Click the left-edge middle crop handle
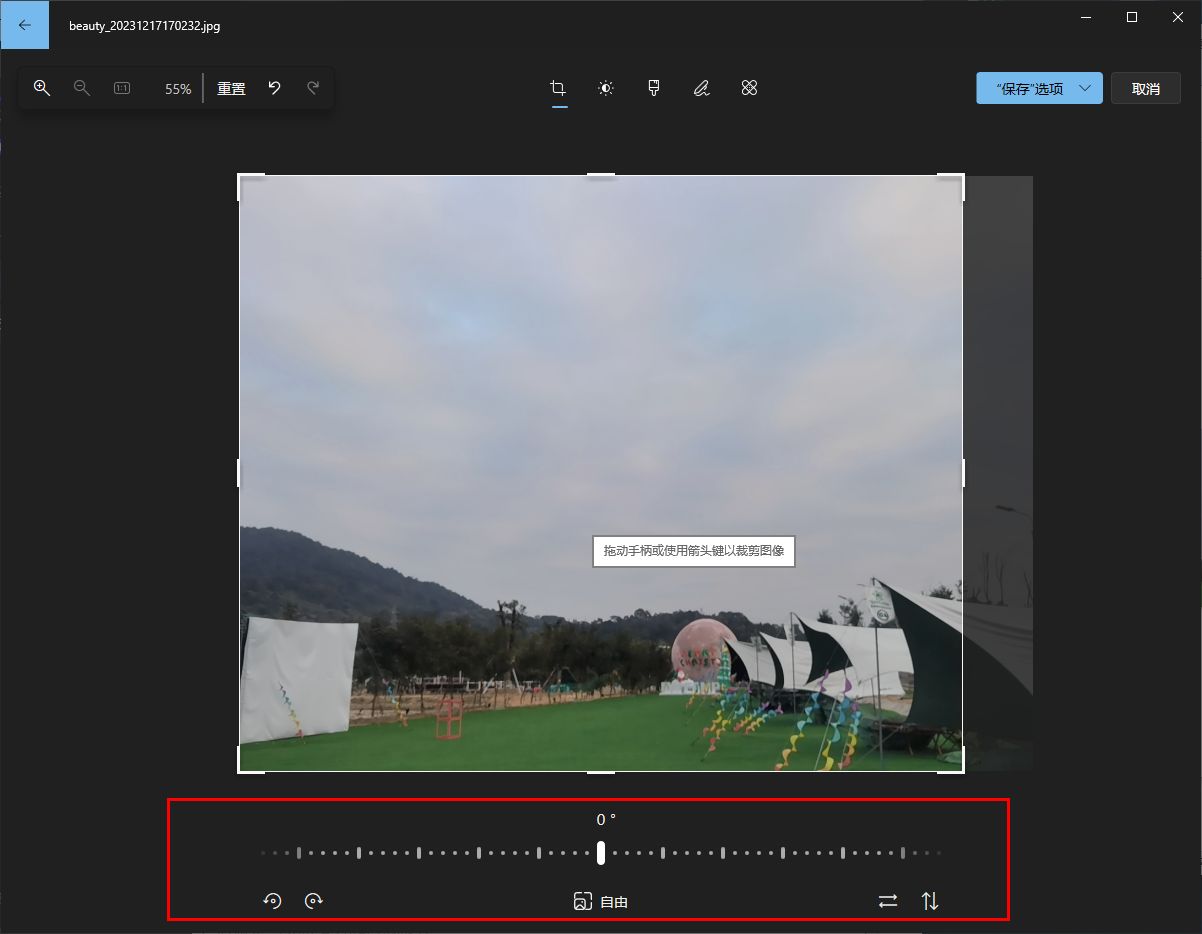1202x934 pixels. click(x=239, y=473)
